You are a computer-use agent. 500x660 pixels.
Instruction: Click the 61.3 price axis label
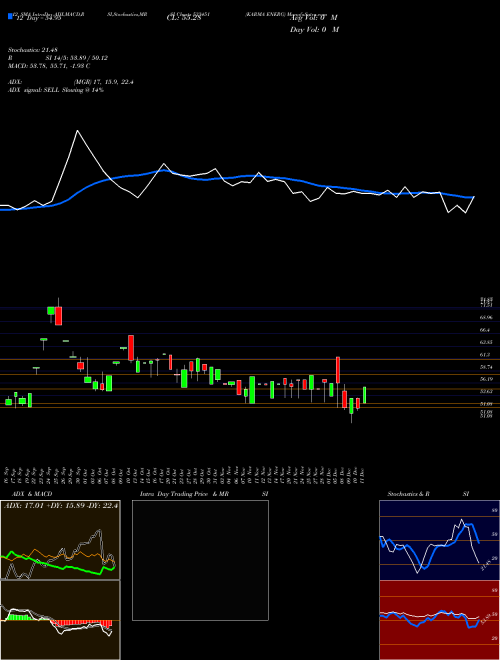(x=484, y=355)
